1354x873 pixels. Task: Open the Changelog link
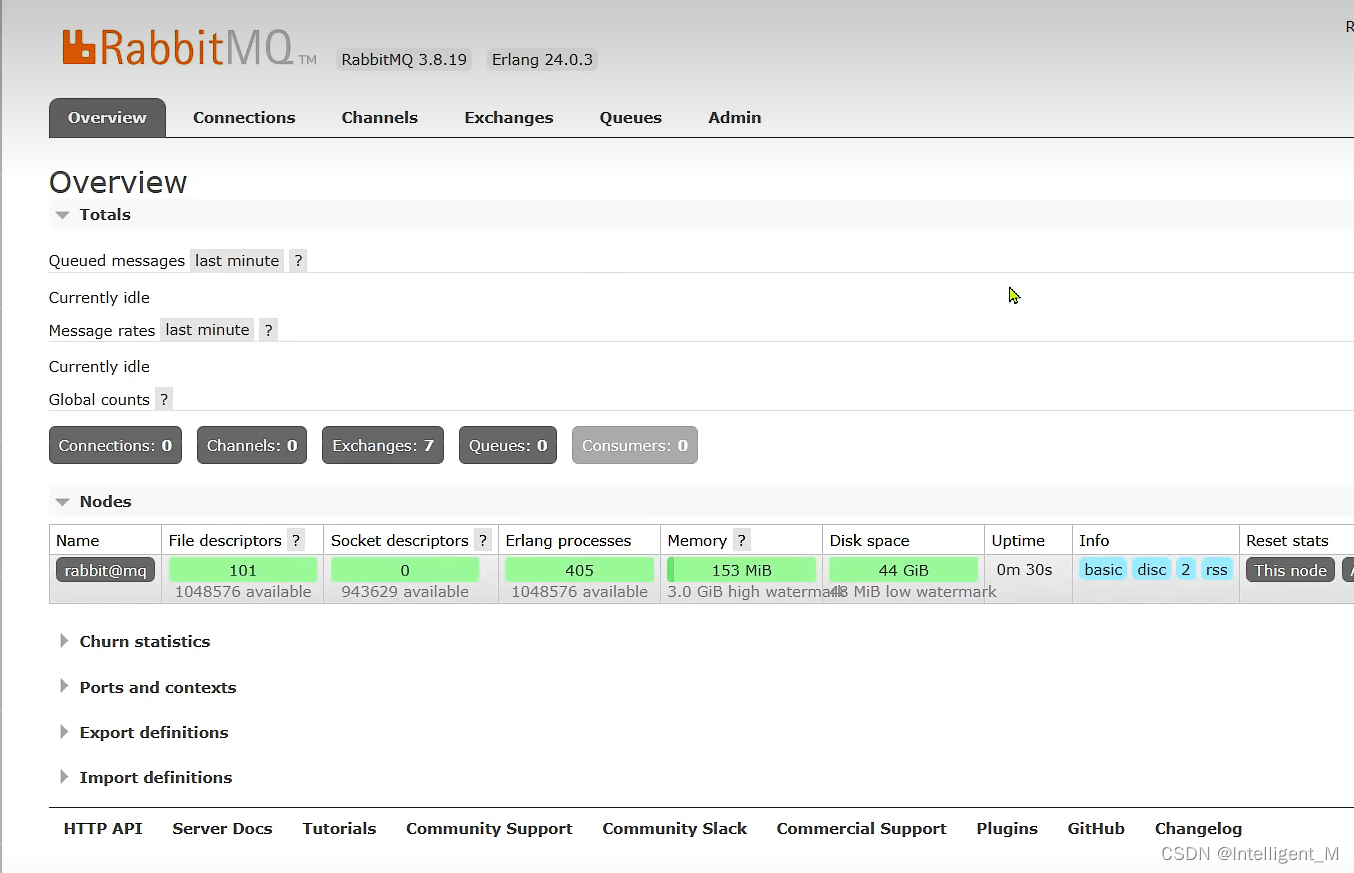point(1198,829)
